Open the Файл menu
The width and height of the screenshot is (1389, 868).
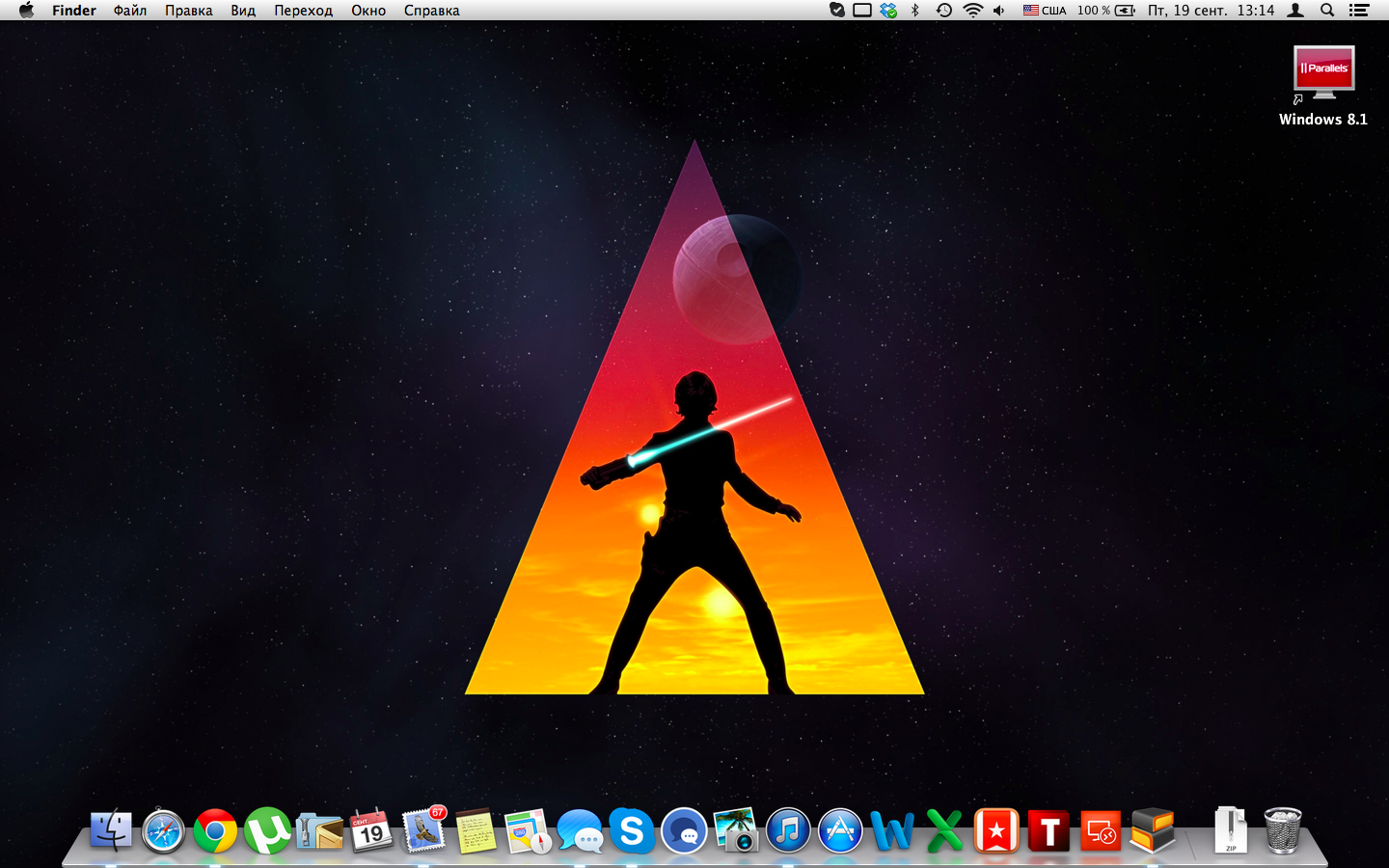pyautogui.click(x=129, y=11)
